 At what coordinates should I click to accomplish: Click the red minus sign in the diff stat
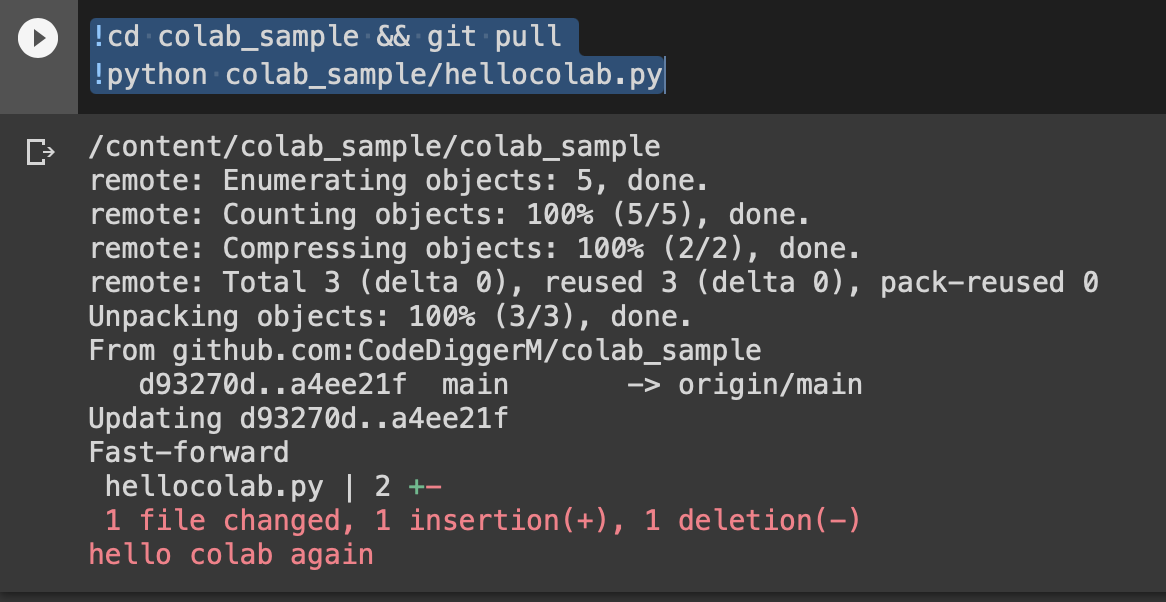[x=433, y=487]
